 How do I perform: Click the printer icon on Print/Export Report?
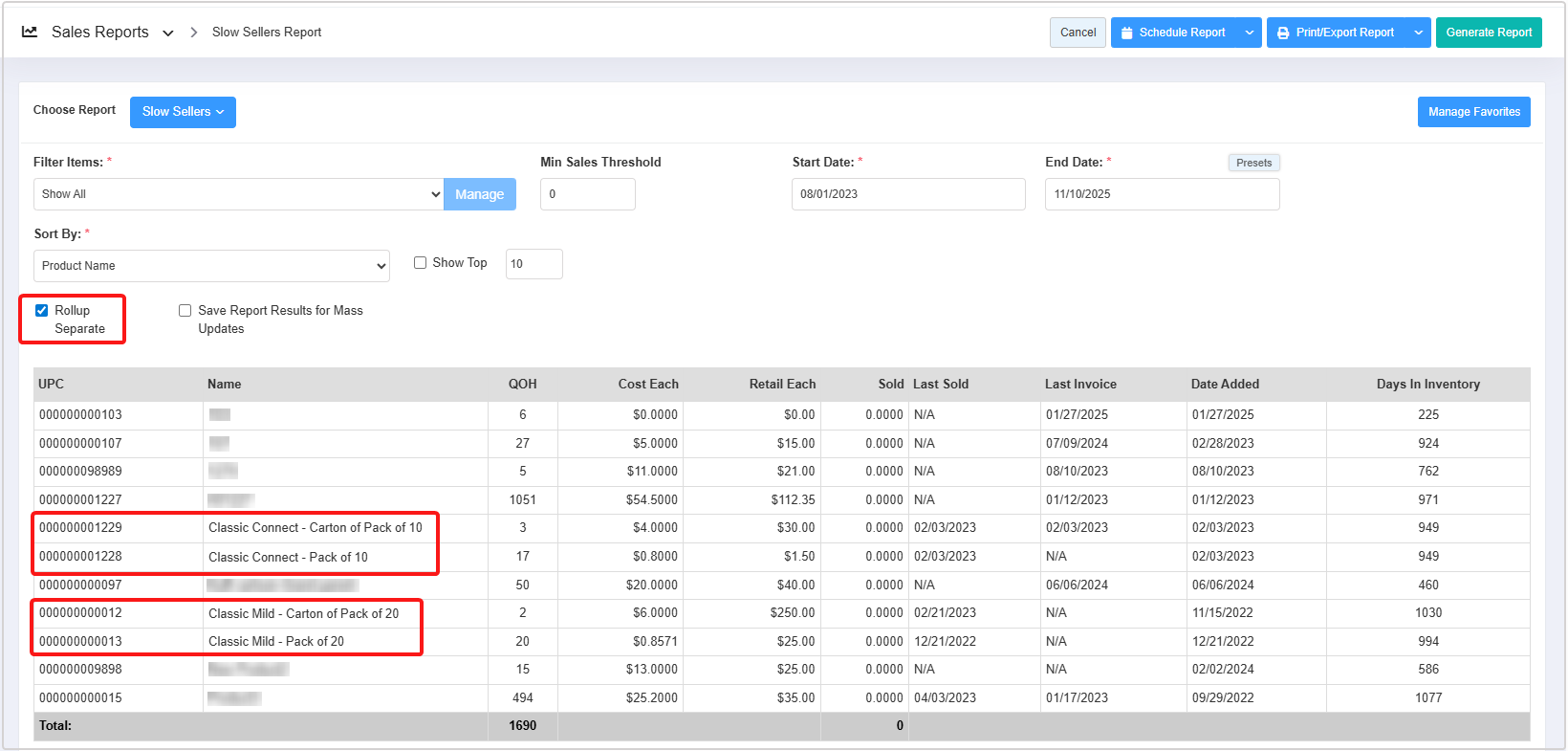click(x=1283, y=33)
